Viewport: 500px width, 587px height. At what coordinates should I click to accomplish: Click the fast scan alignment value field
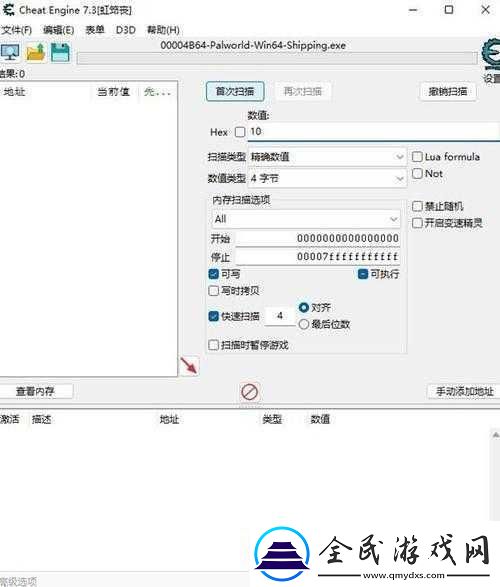point(280,316)
